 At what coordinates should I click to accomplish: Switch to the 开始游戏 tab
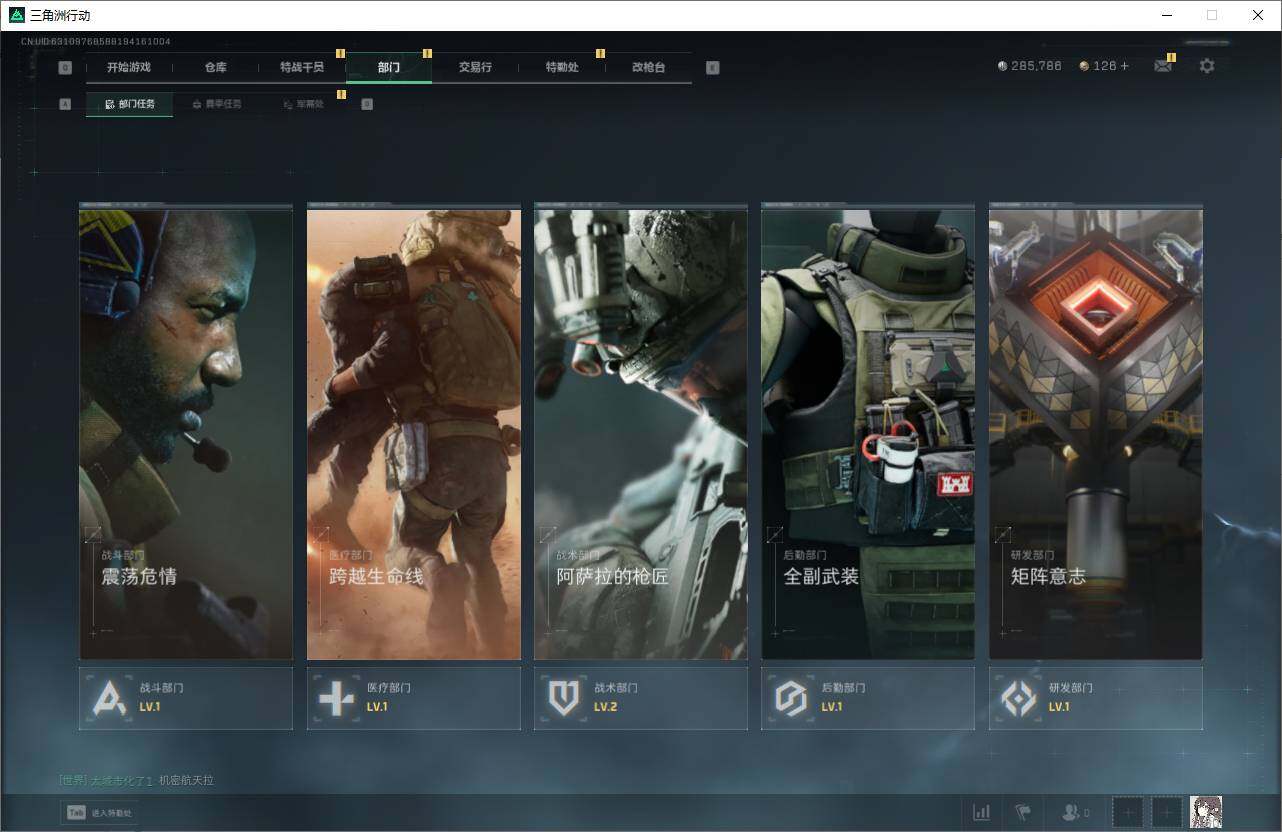pos(129,67)
